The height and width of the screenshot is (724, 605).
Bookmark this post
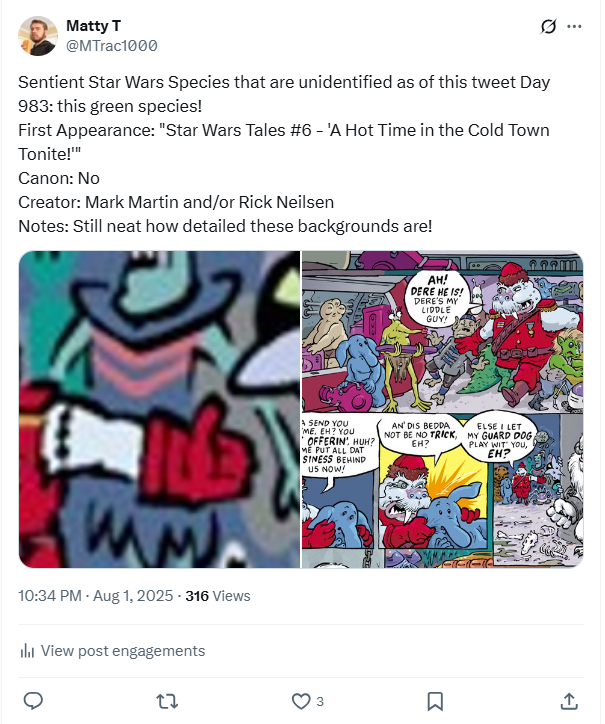pyautogui.click(x=435, y=700)
